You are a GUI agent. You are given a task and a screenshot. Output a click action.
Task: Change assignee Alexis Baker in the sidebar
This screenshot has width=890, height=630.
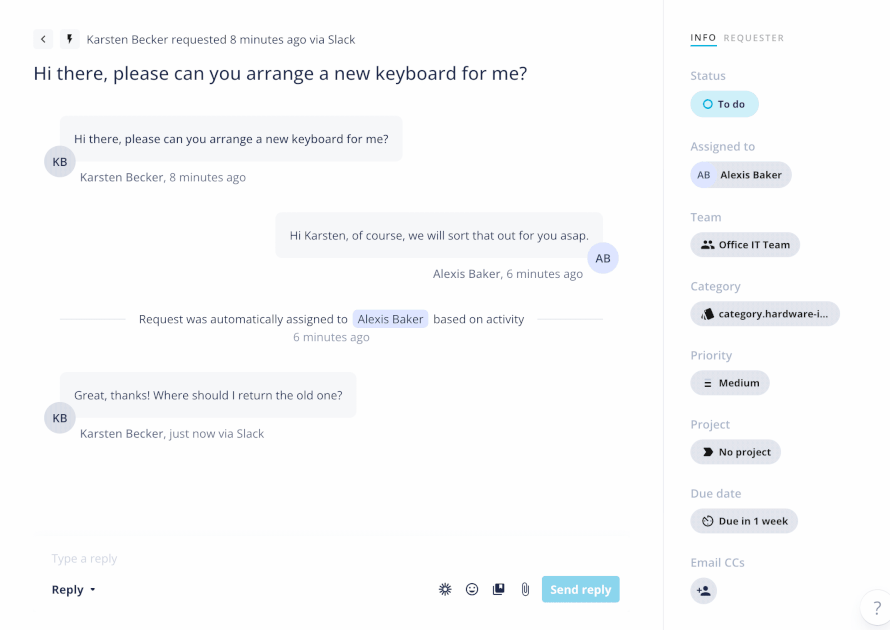click(x=741, y=175)
